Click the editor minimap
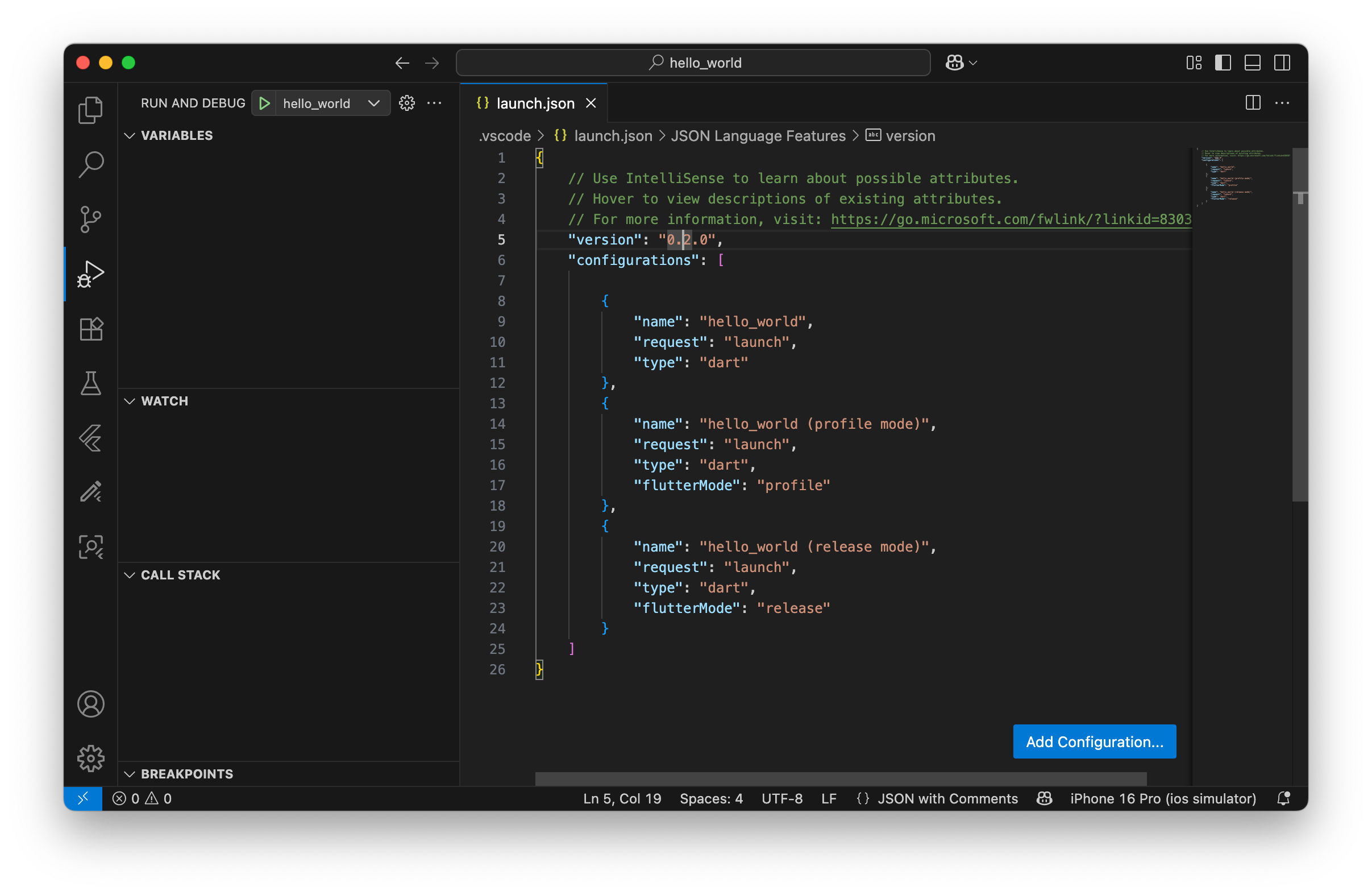The image size is (1372, 895). click(x=1242, y=179)
